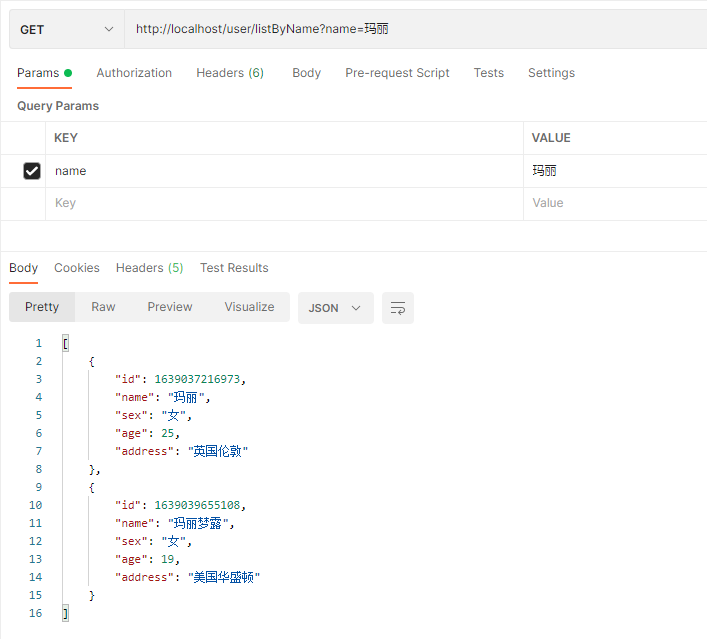Select the request Body tab
Screen dimensions: 707x639
point(306,73)
